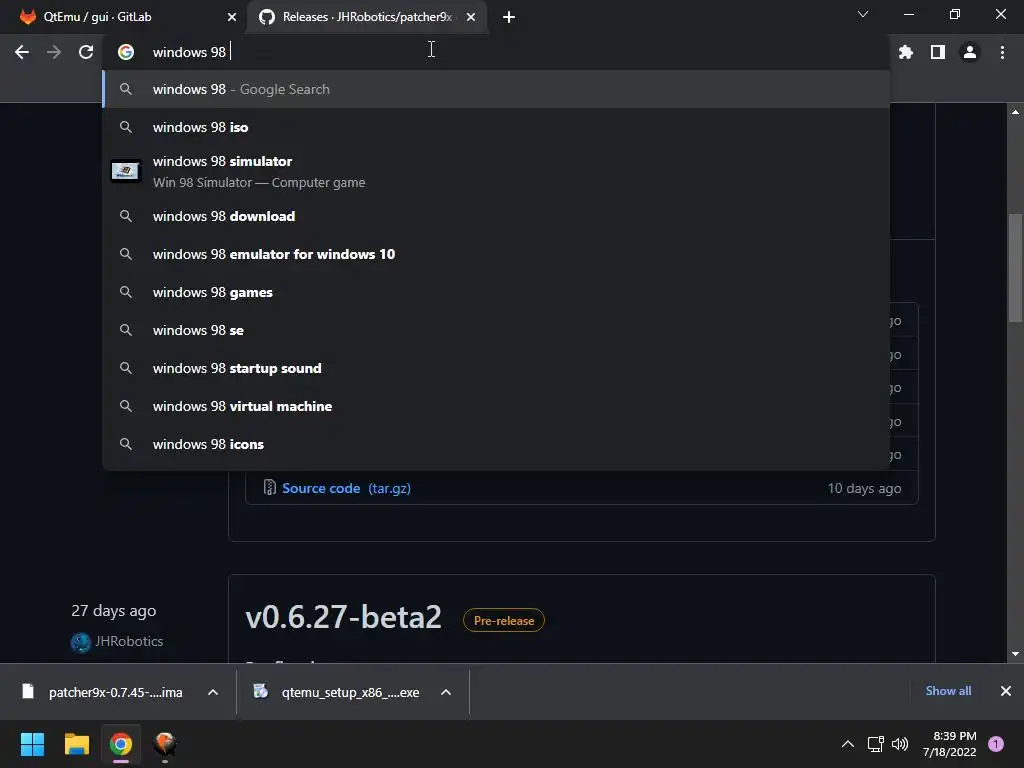
Task: Click search icon beside 'windows 98 games'
Action: [x=125, y=292]
